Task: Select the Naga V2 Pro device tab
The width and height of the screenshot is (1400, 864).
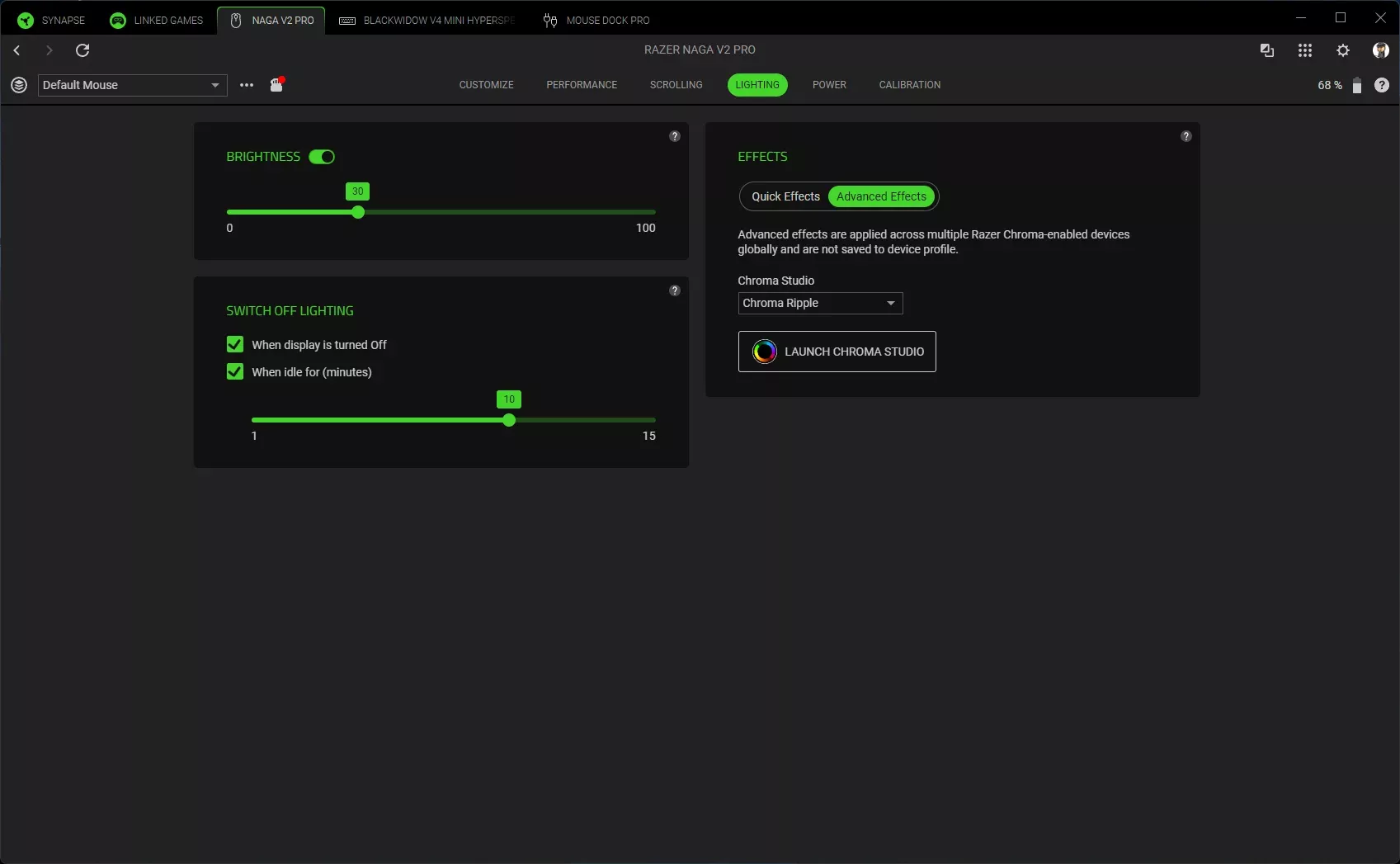Action: [x=271, y=21]
